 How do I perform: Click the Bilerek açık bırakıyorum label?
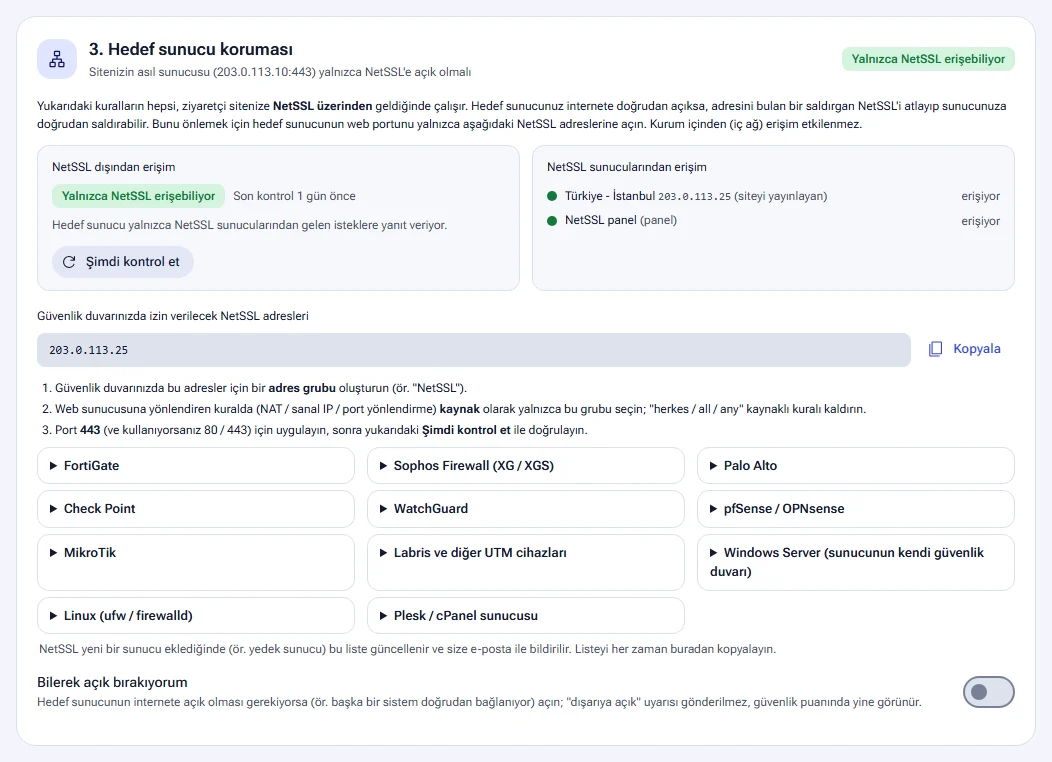pyautogui.click(x=112, y=682)
